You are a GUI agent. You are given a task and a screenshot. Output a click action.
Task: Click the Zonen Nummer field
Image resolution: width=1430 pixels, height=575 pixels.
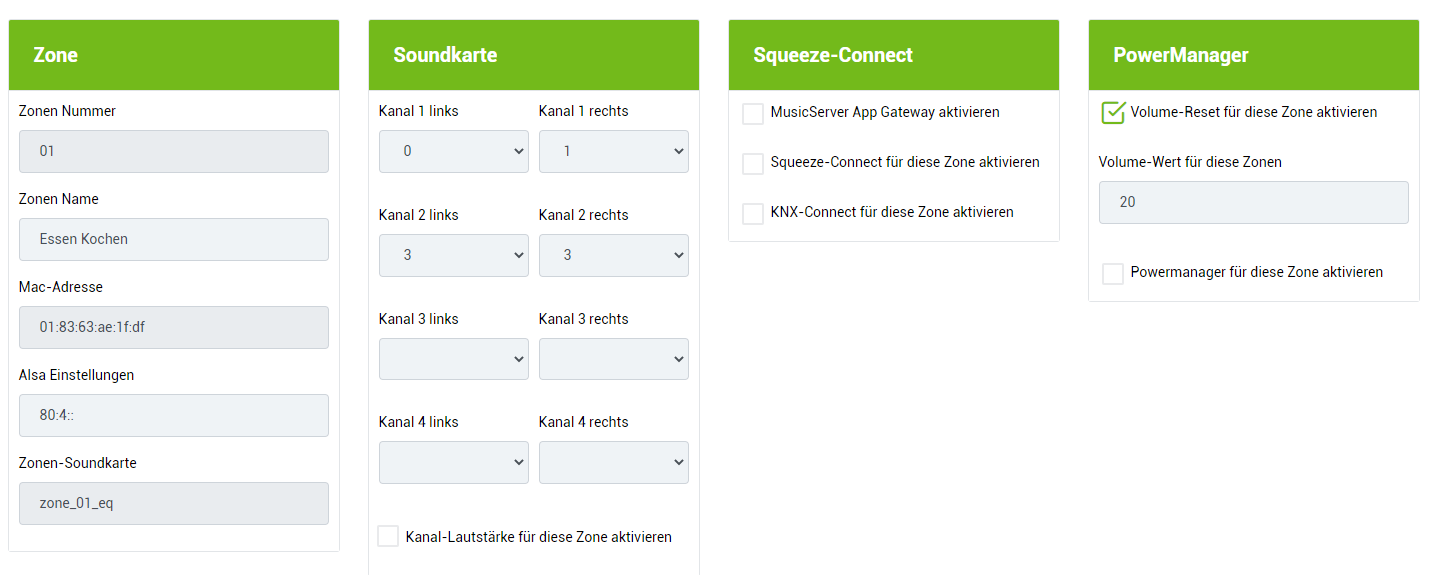point(174,151)
